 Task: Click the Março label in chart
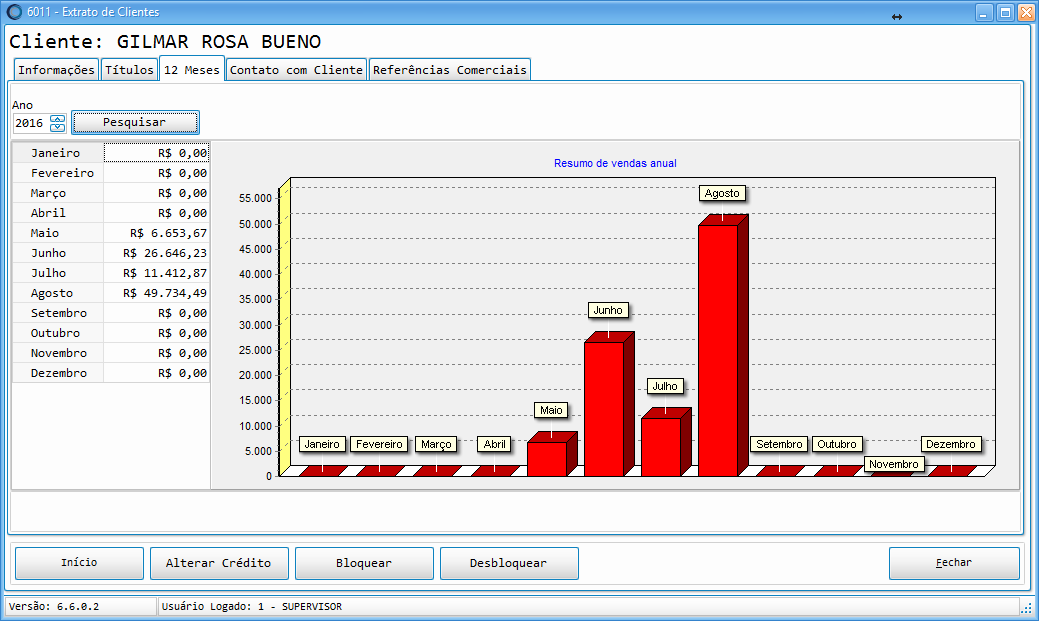pyautogui.click(x=436, y=444)
